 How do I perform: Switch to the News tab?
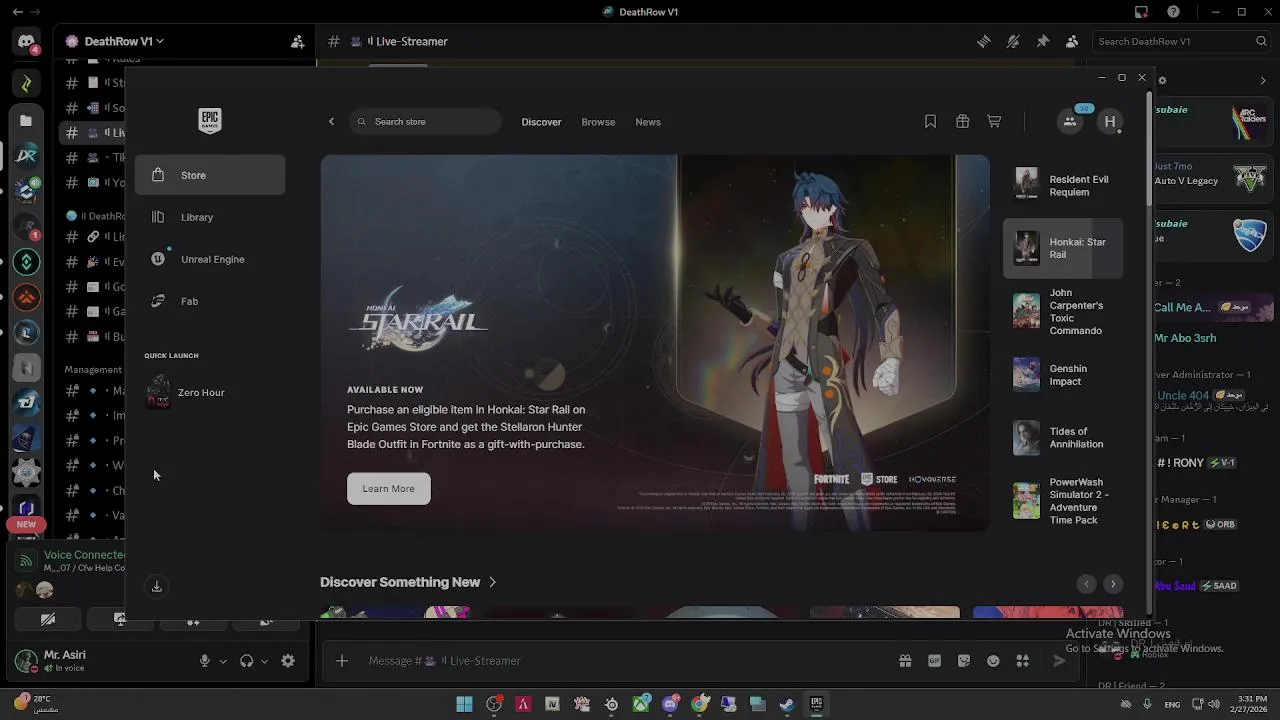(648, 122)
